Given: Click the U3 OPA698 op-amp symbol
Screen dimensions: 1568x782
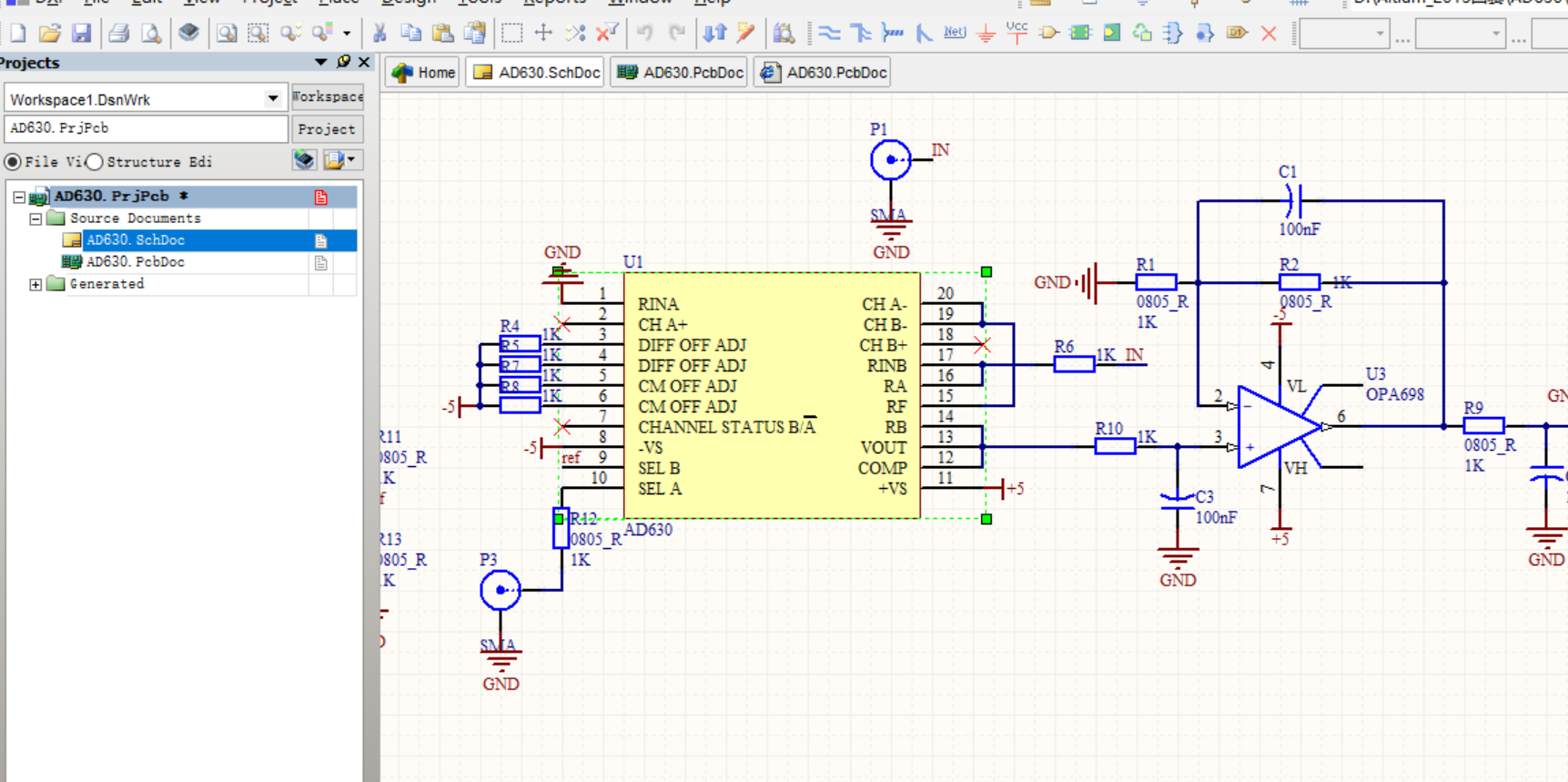Looking at the screenshot, I should pos(1280,426).
